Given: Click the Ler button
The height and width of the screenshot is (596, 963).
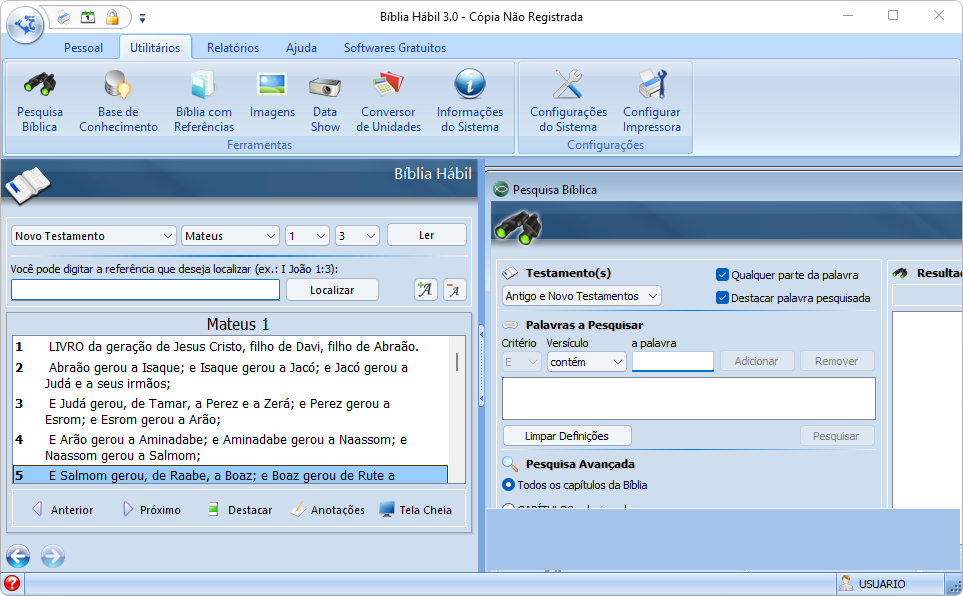Looking at the screenshot, I should (427, 235).
